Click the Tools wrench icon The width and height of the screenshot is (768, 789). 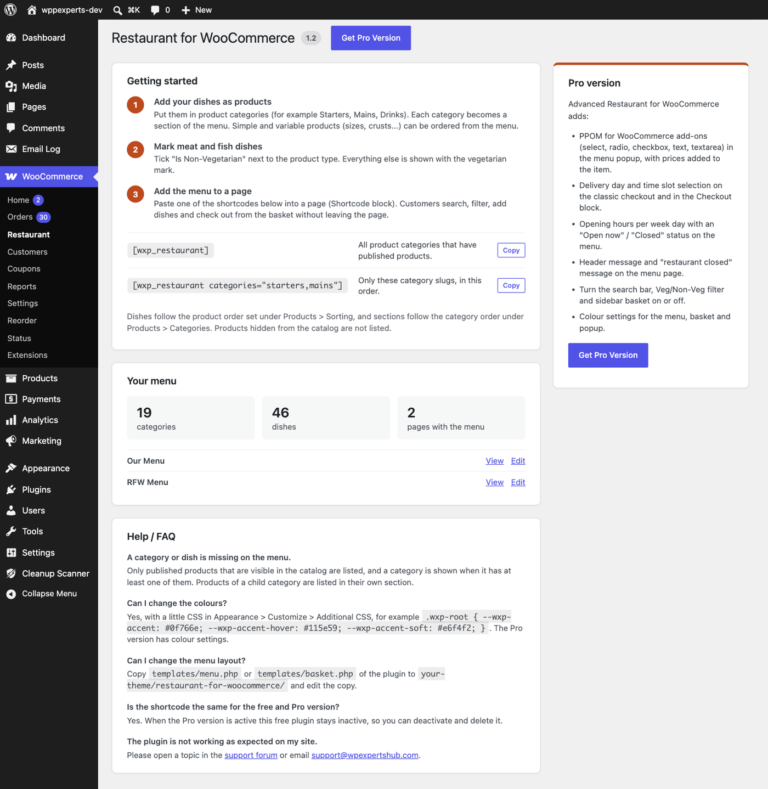point(11,531)
